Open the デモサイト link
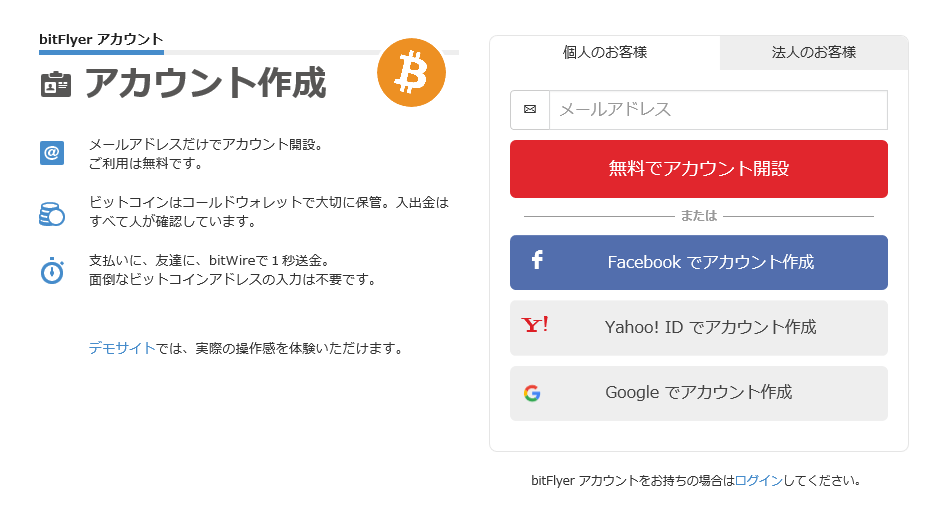Viewport: 948px width, 528px height. [122, 348]
